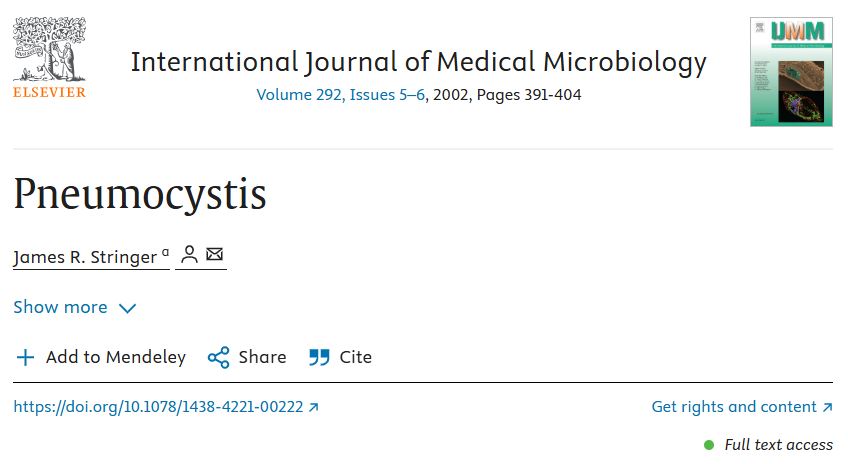This screenshot has width=848, height=464.
Task: Open the author profile person icon
Action: [189, 255]
